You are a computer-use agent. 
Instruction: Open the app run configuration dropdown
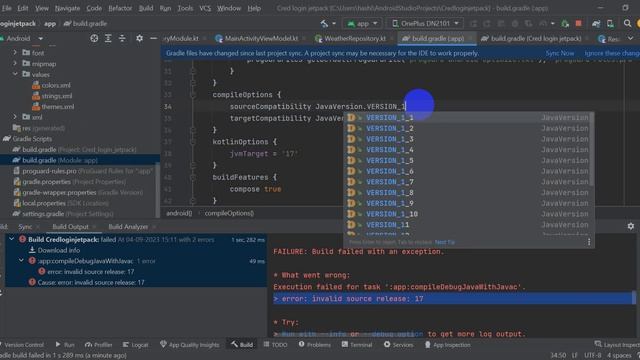[x=362, y=24]
